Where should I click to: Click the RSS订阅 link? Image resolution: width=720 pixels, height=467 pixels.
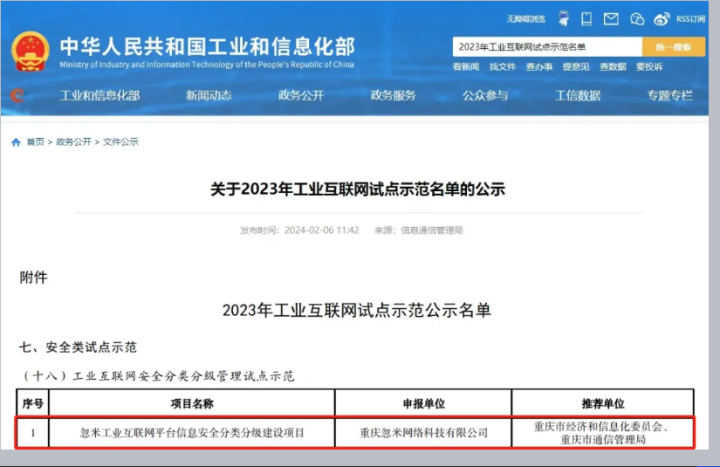[x=691, y=18]
